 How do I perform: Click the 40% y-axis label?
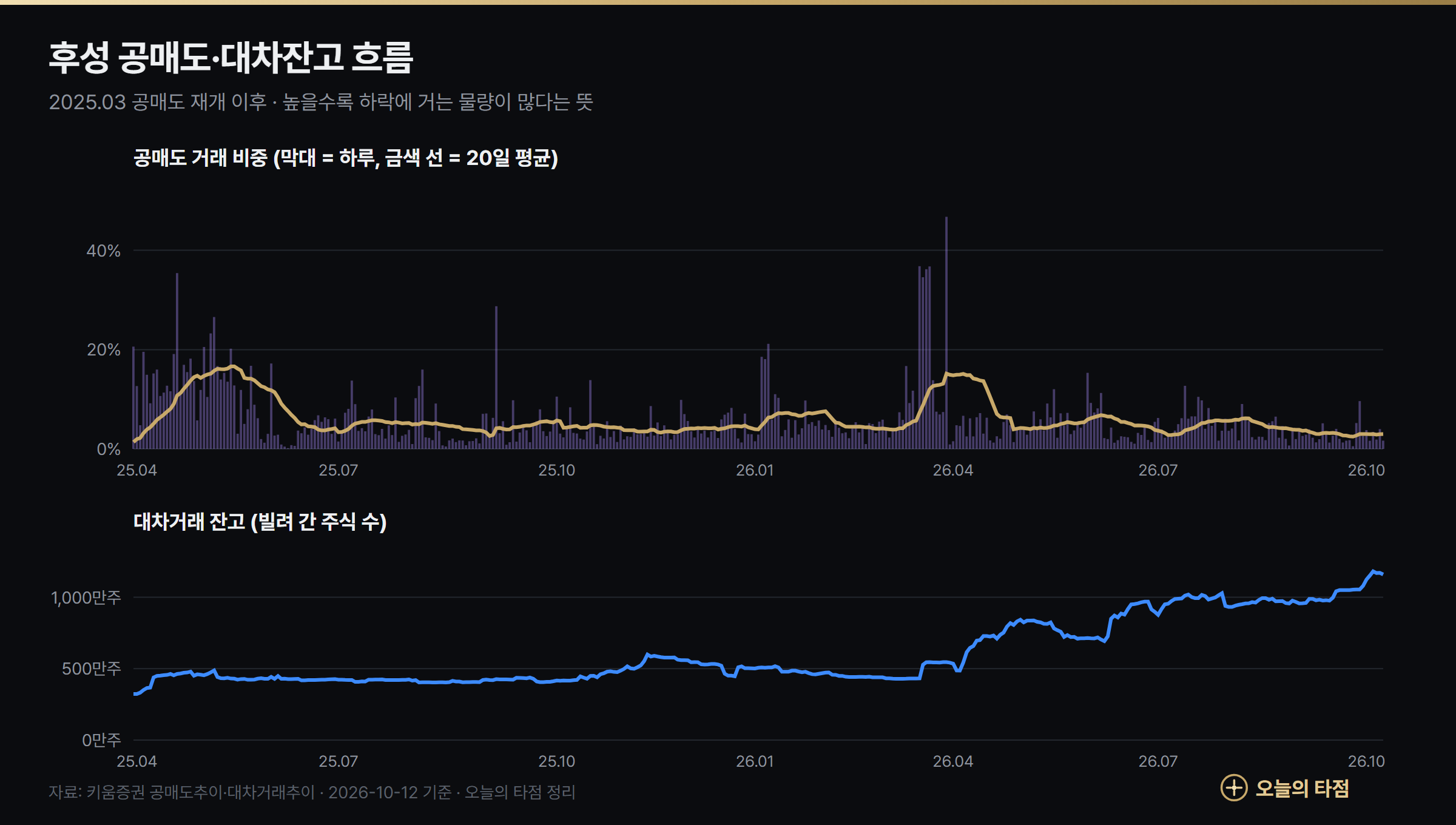tap(103, 251)
